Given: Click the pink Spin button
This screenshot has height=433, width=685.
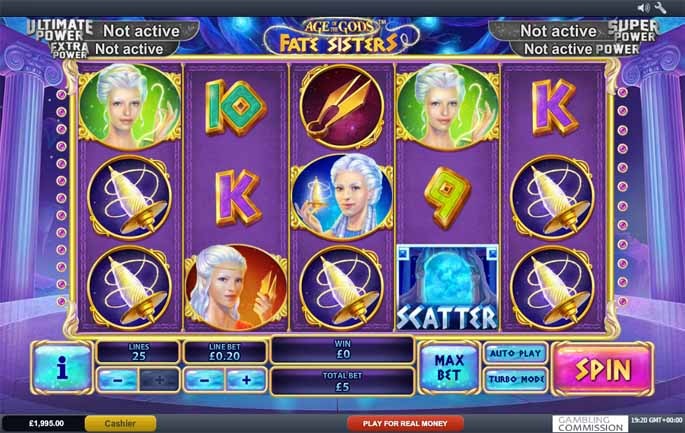Looking at the screenshot, I should coord(603,369).
